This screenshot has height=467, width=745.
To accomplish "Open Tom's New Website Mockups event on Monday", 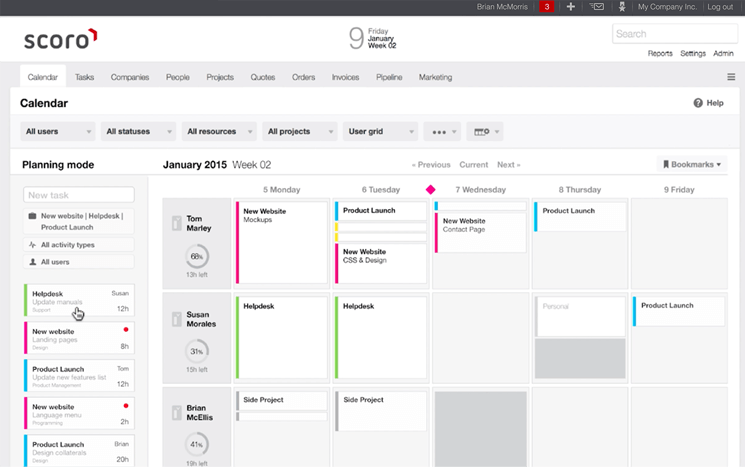I will [282, 242].
